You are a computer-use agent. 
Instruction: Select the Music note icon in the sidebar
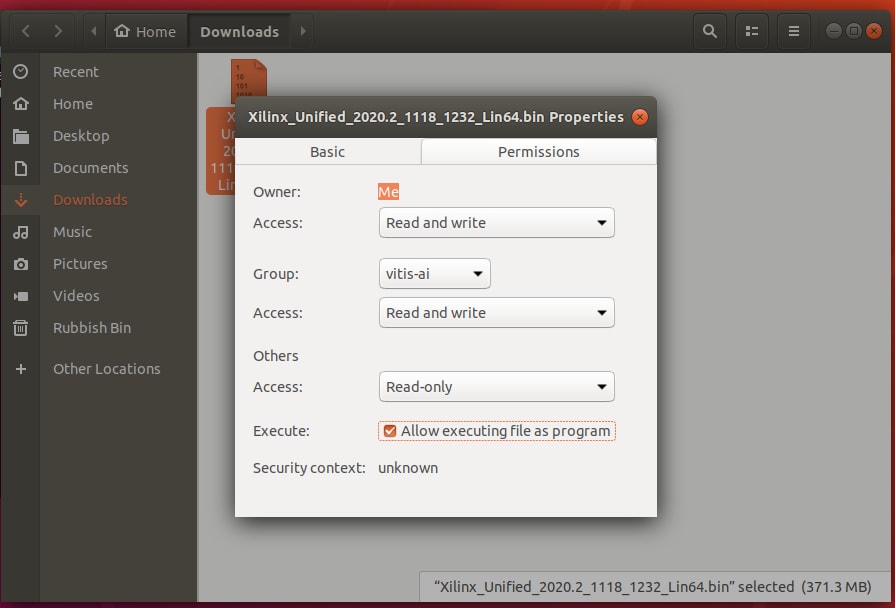point(20,232)
